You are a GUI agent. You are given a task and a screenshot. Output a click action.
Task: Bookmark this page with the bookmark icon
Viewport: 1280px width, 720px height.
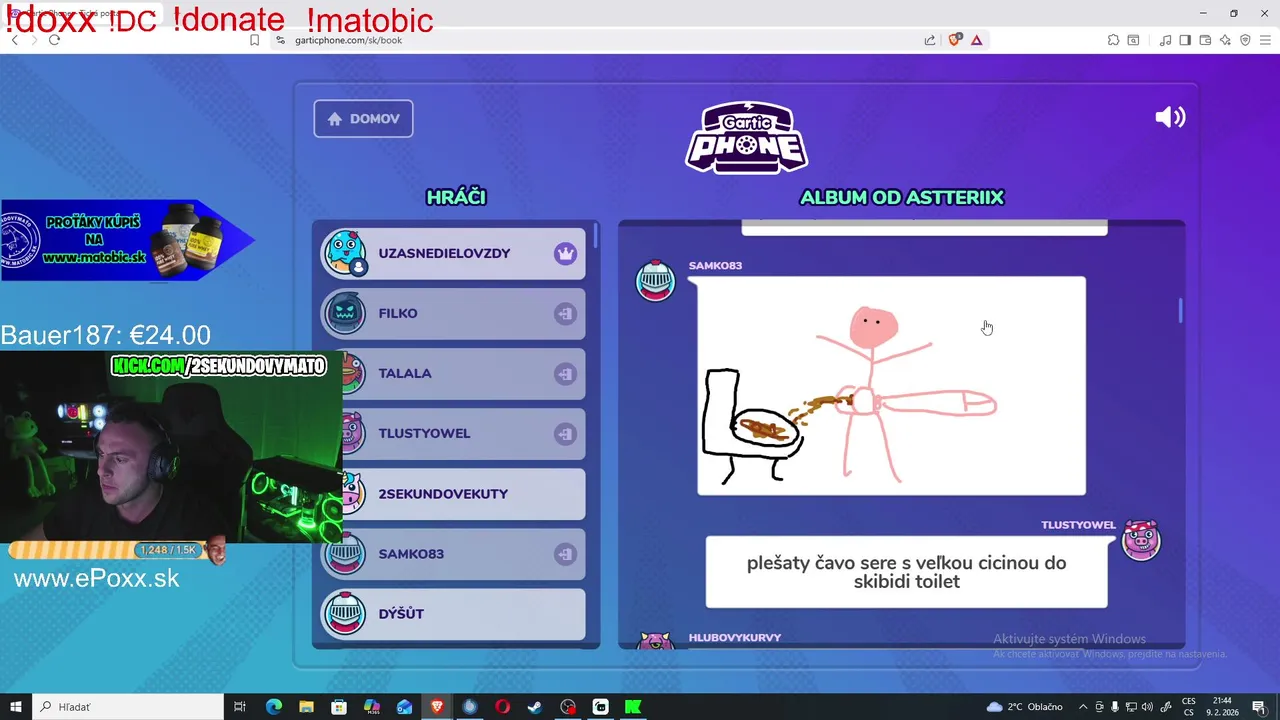[x=254, y=40]
